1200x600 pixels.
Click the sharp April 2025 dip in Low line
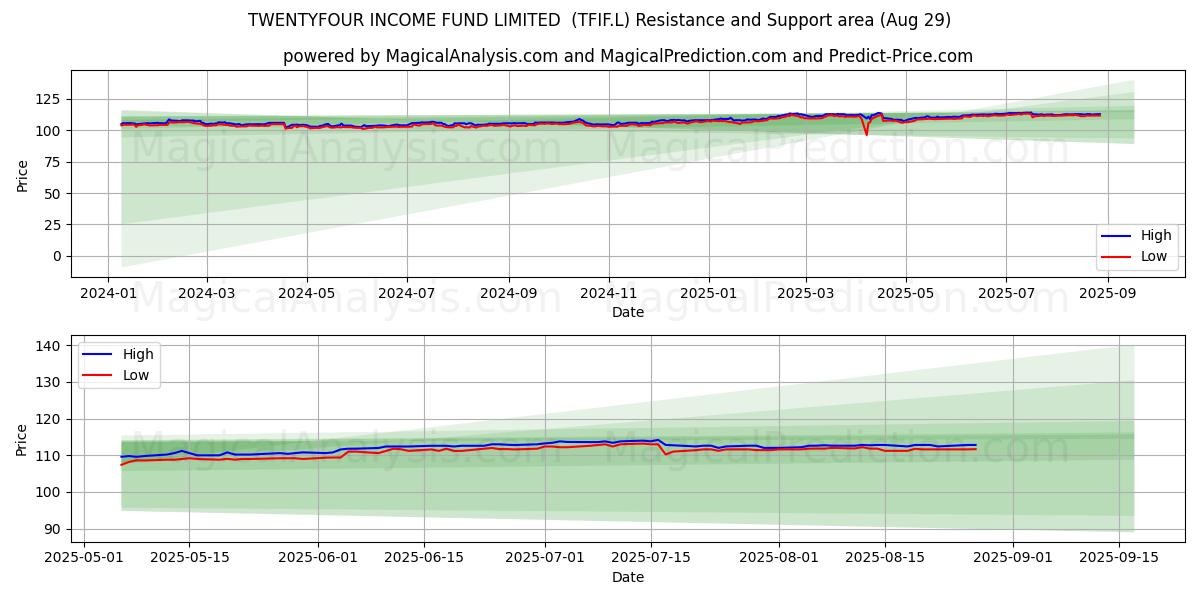866,133
